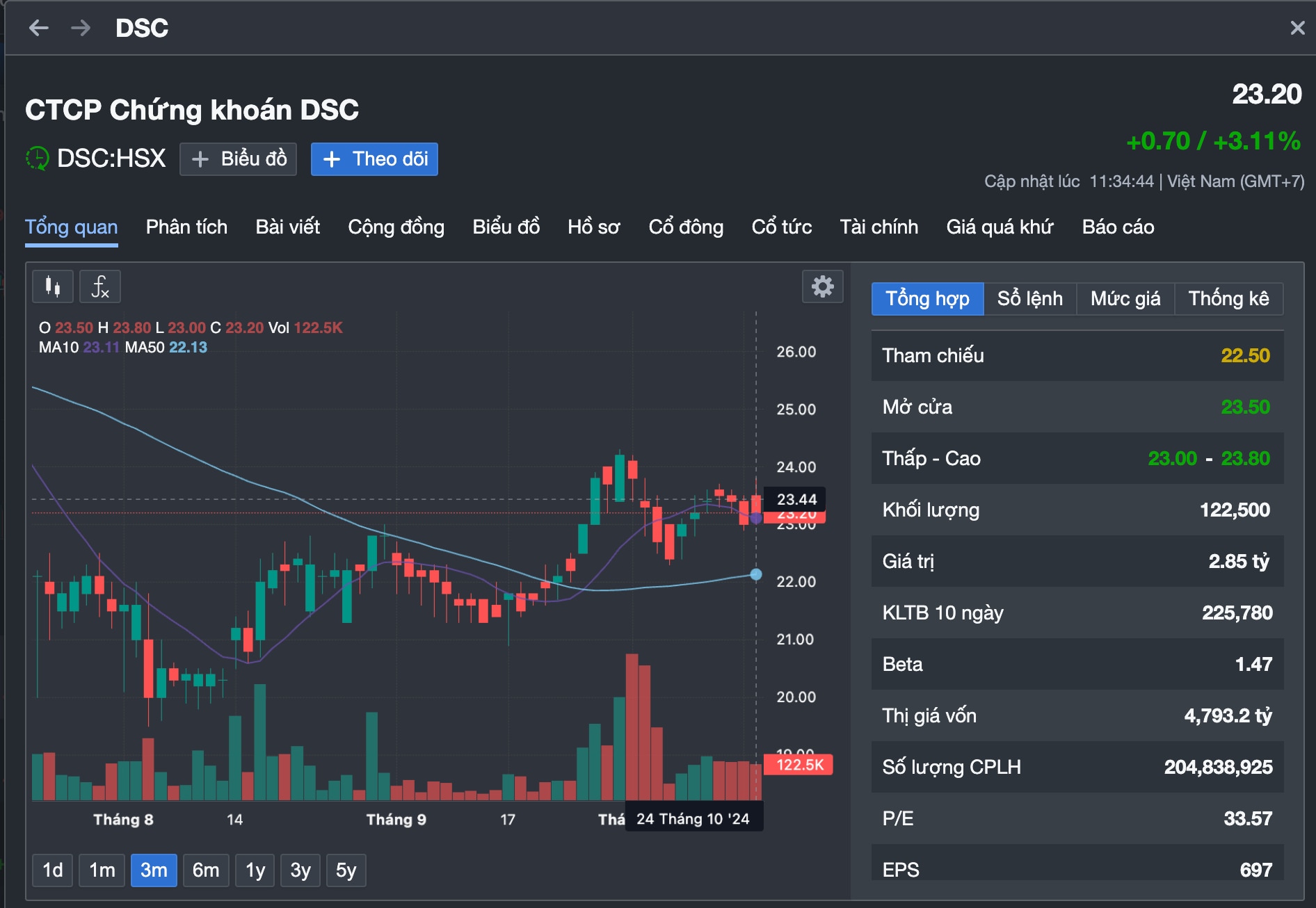The image size is (1316, 908).
Task: Switch to the Báo cáo tab
Action: 1118,227
